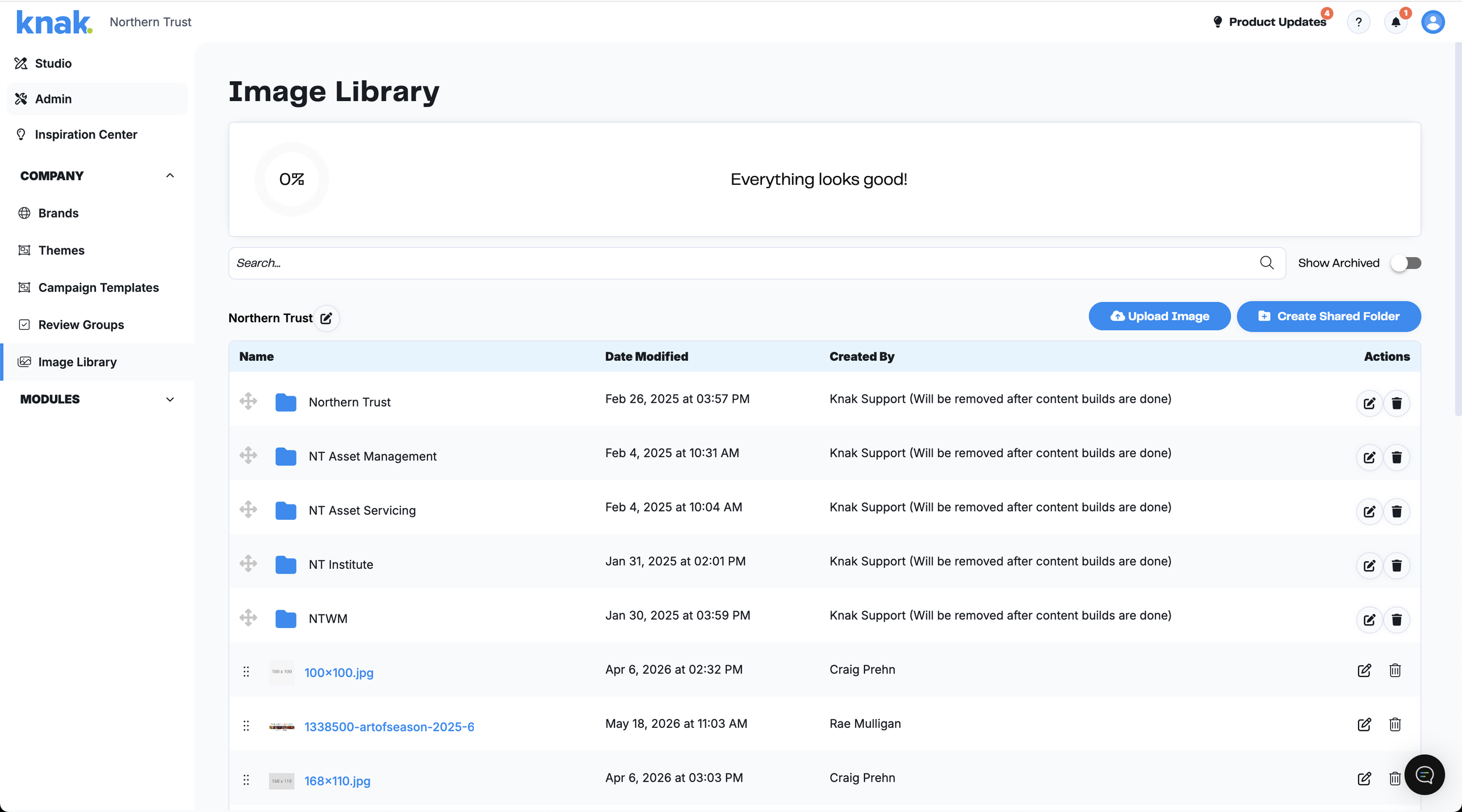Click the search magnifier icon
Image resolution: width=1462 pixels, height=812 pixels.
click(1267, 263)
